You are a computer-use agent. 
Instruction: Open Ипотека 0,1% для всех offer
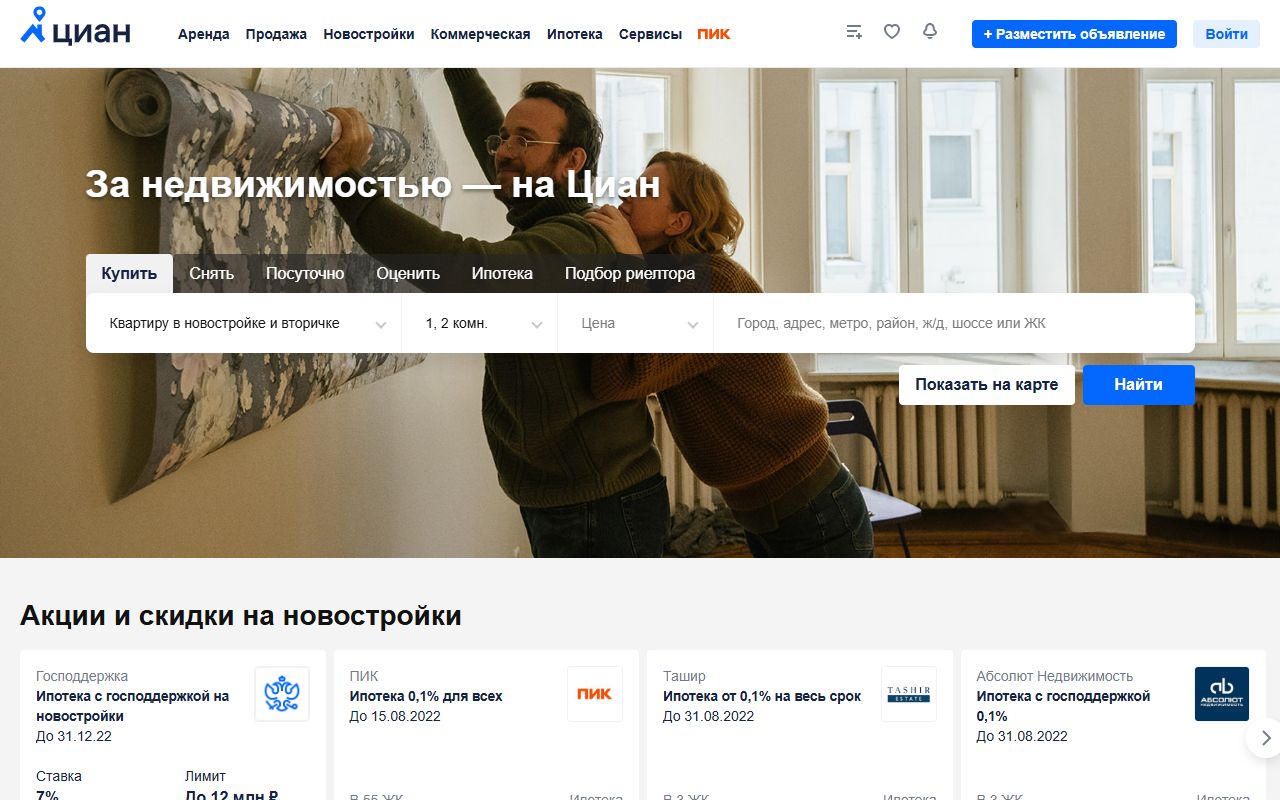(x=426, y=696)
